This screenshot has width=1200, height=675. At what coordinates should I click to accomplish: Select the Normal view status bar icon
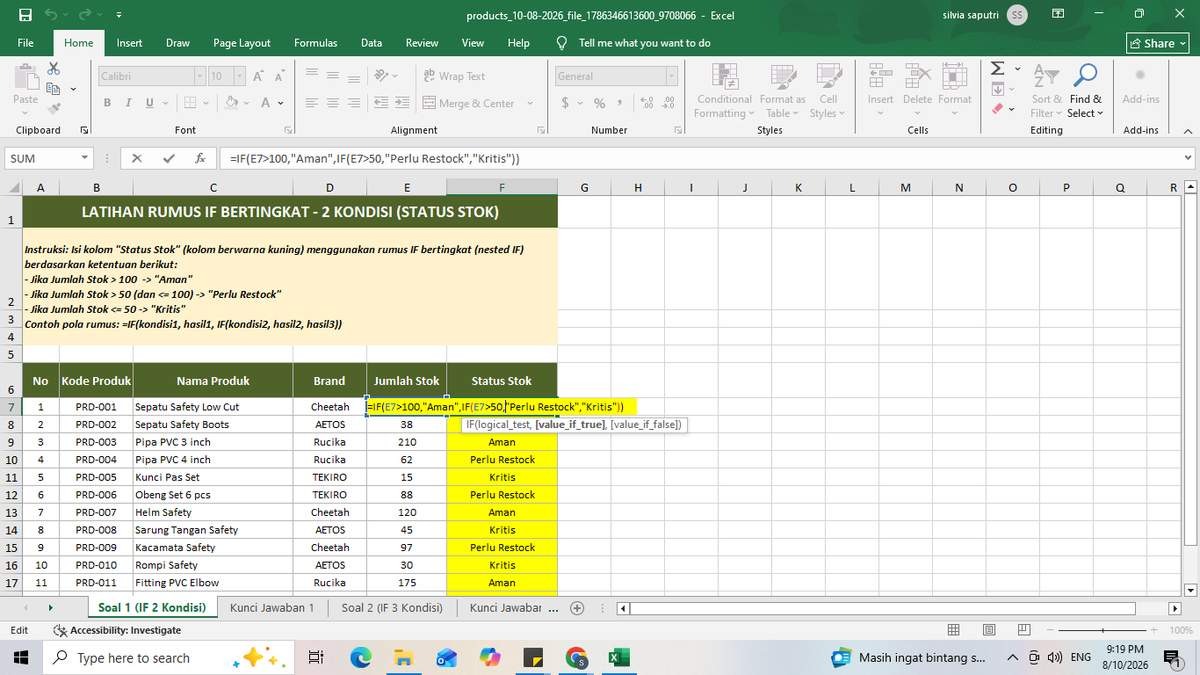click(x=954, y=630)
